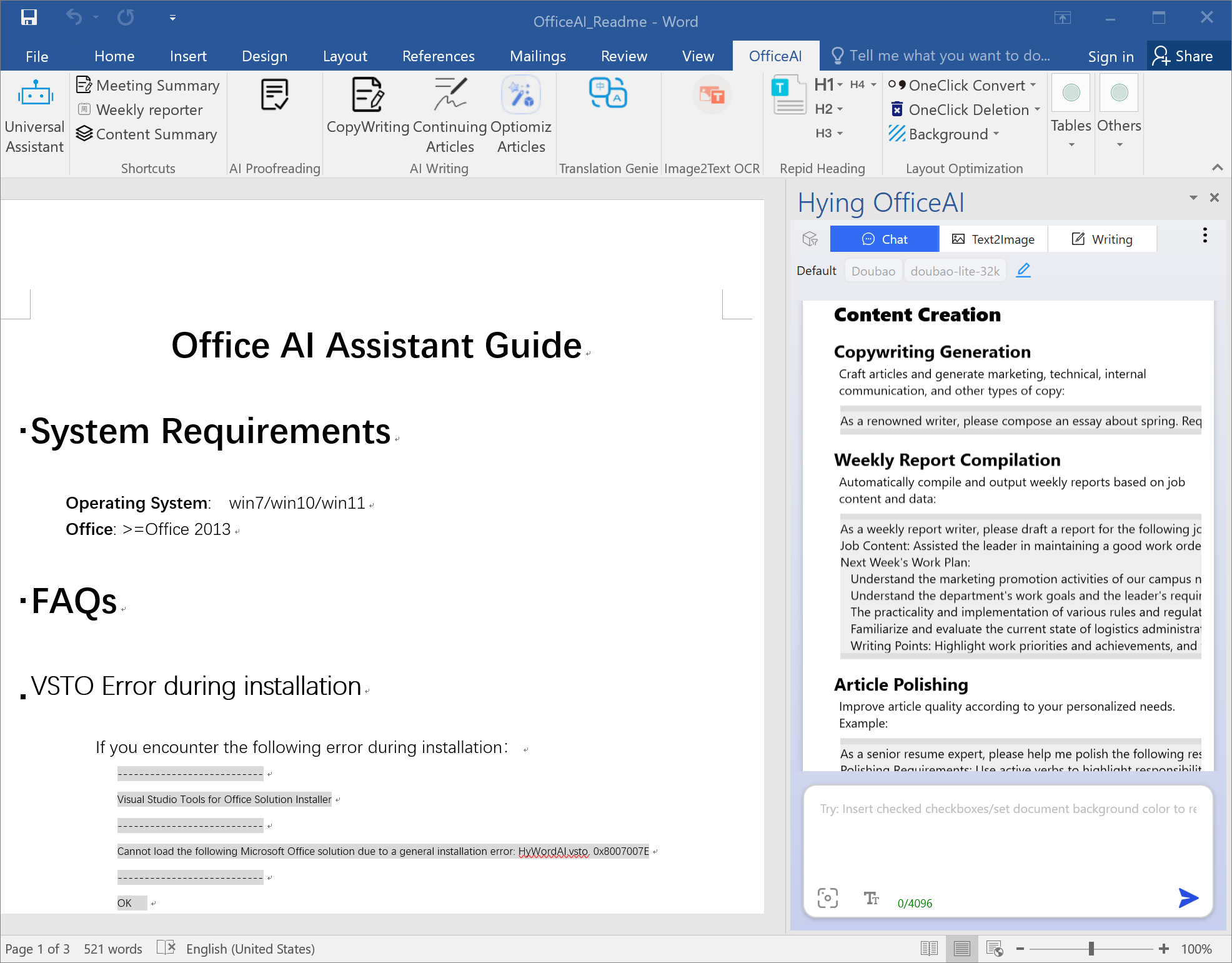Switch to the Insert tab
The width and height of the screenshot is (1232, 963).
[x=188, y=56]
